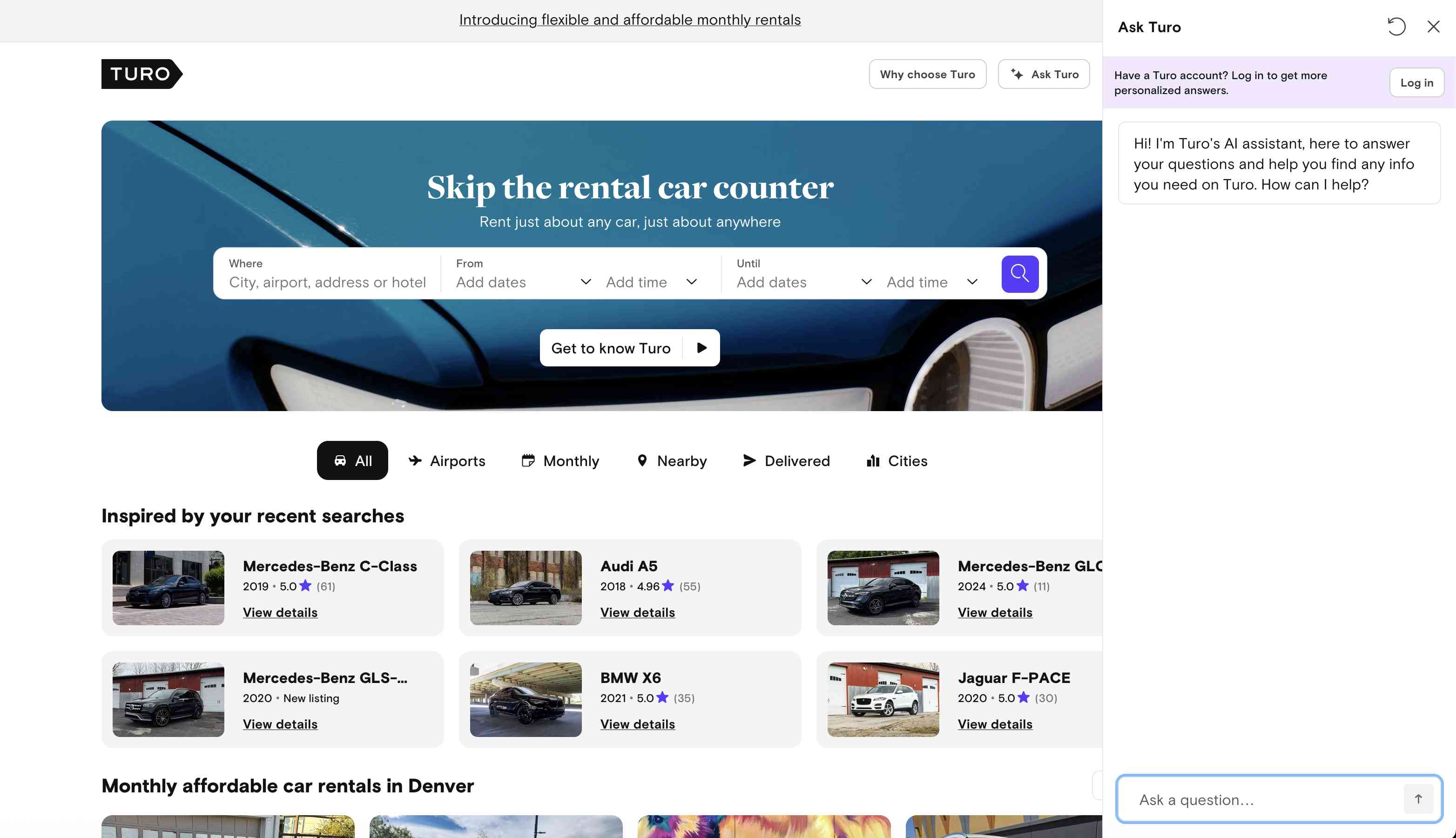Open the monthly rentals announcement link
This screenshot has width=1456, height=838.
[x=629, y=20]
